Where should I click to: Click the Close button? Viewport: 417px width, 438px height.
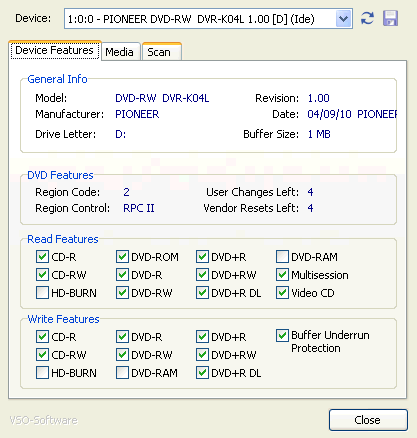click(368, 420)
